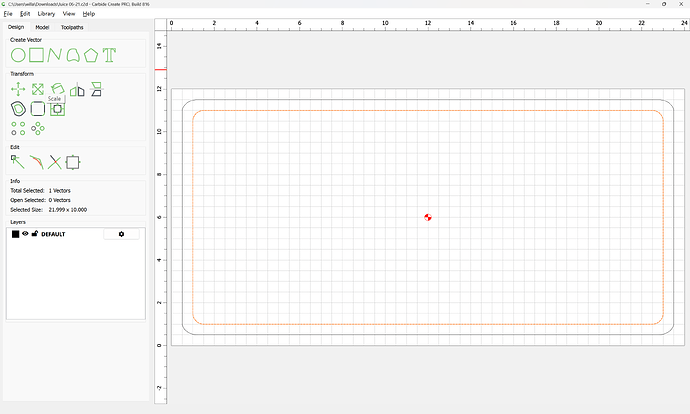This screenshot has width=690, height=414.
Task: Activate the Flip vertical transform tool
Action: [96, 89]
